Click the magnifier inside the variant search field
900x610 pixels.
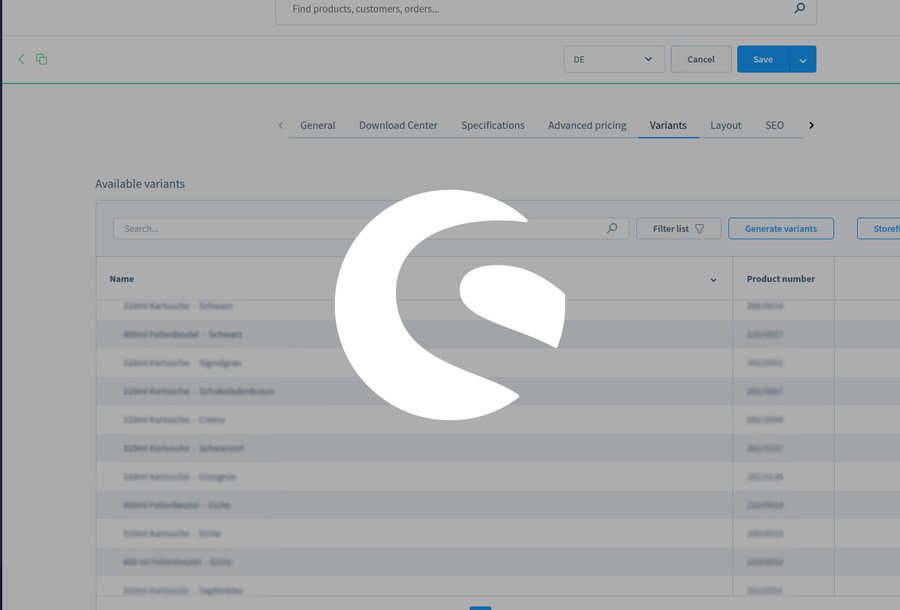pos(611,228)
